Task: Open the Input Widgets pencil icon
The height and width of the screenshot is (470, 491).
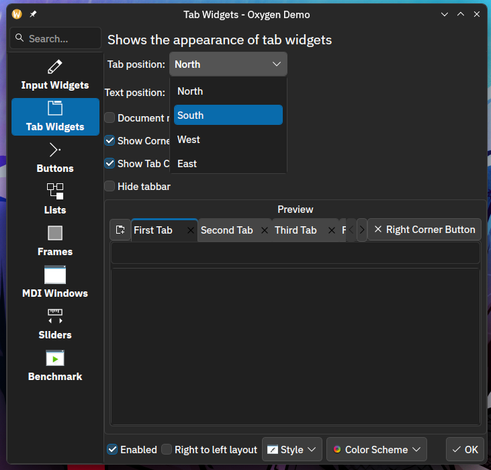Action: (x=55, y=67)
